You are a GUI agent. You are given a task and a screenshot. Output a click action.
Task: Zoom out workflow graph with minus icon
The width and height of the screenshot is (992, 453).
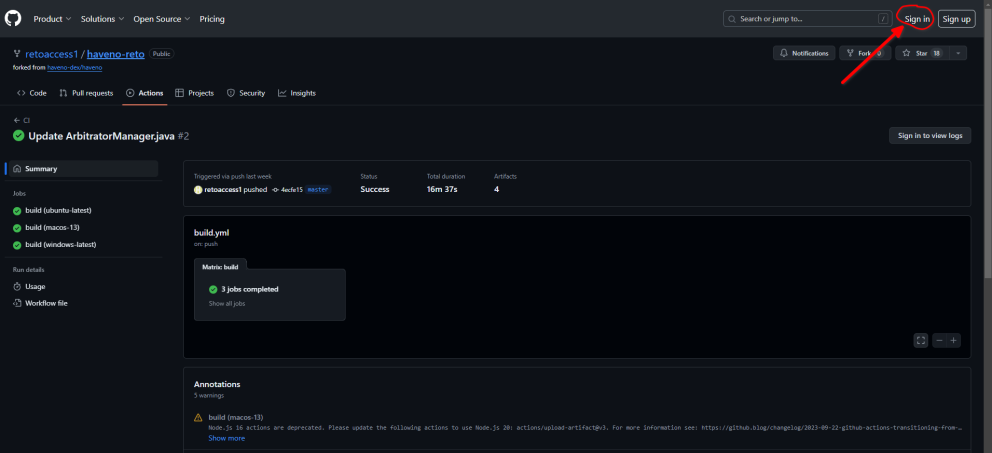[939, 340]
